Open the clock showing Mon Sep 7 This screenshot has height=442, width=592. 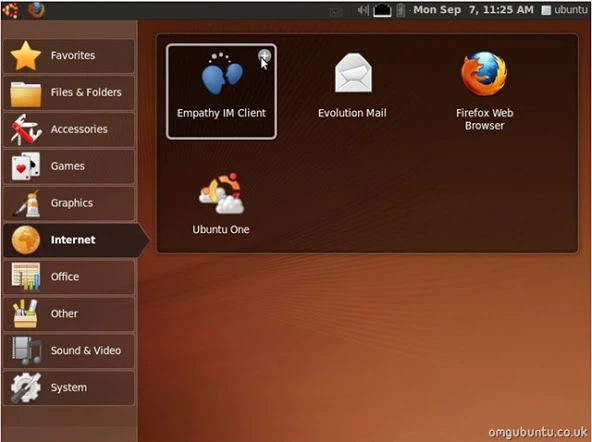click(473, 10)
